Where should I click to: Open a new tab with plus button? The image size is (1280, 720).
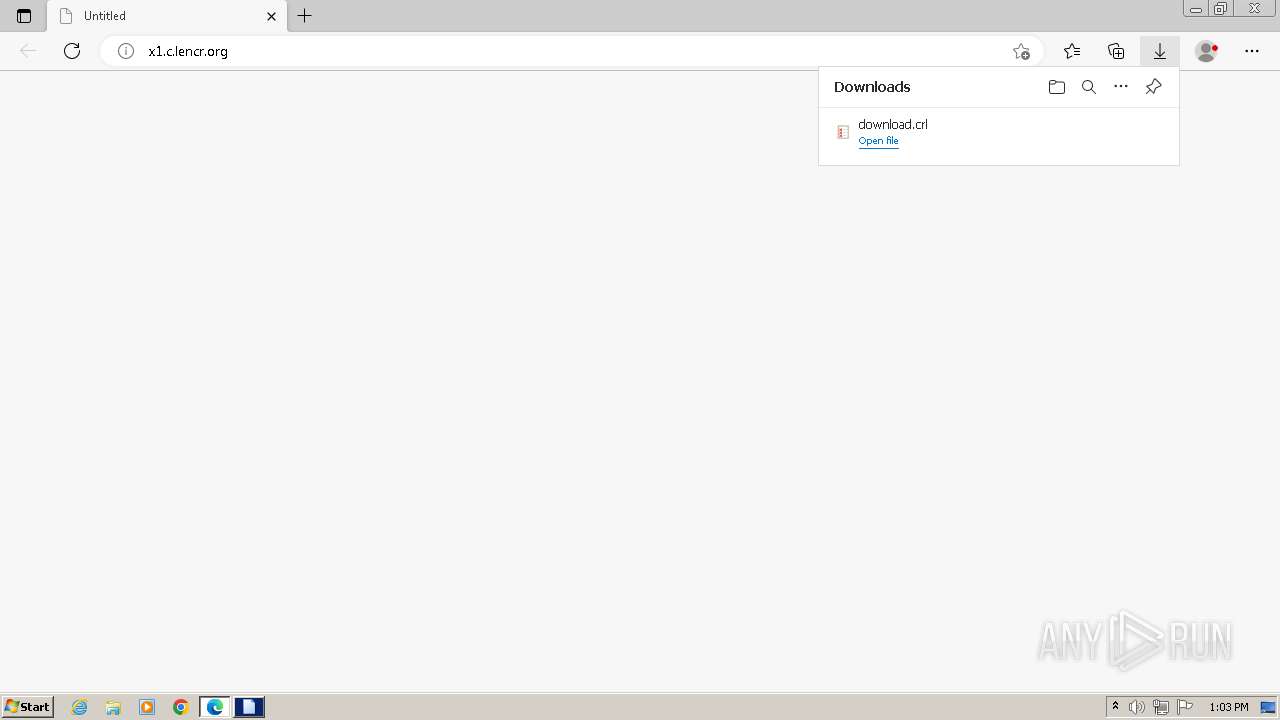point(305,16)
